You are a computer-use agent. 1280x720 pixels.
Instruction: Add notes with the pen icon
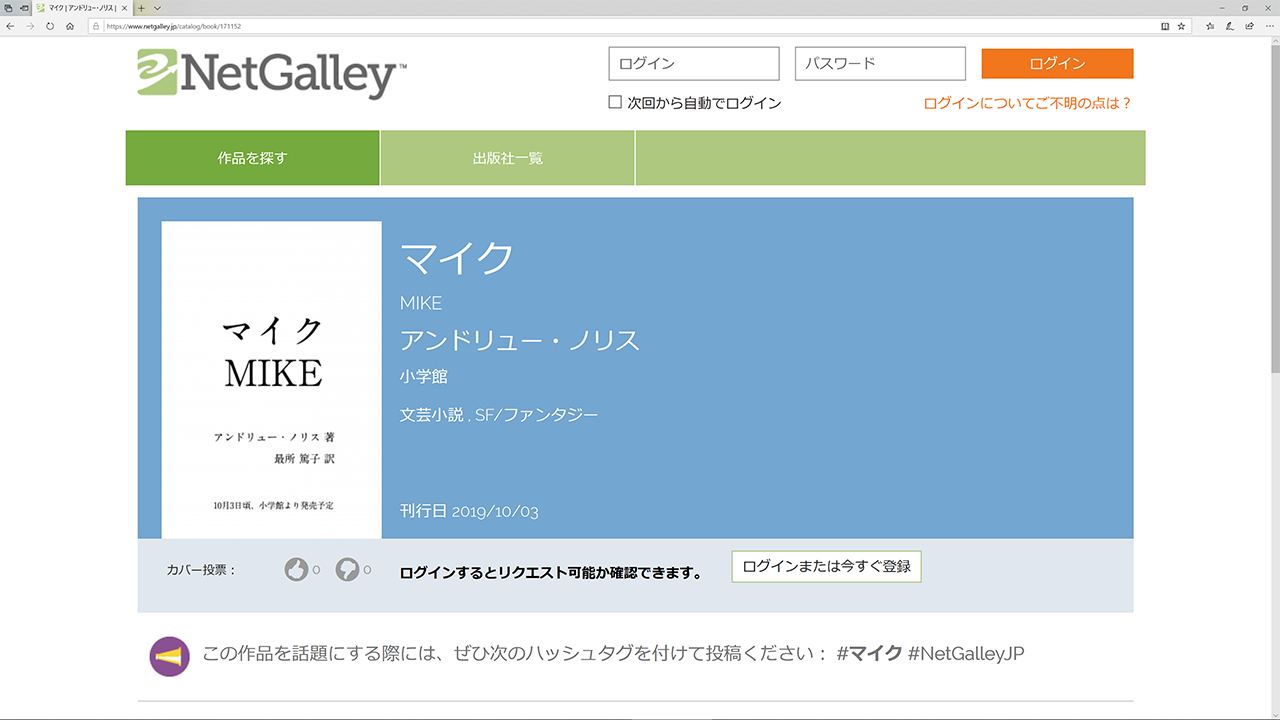coord(1230,26)
